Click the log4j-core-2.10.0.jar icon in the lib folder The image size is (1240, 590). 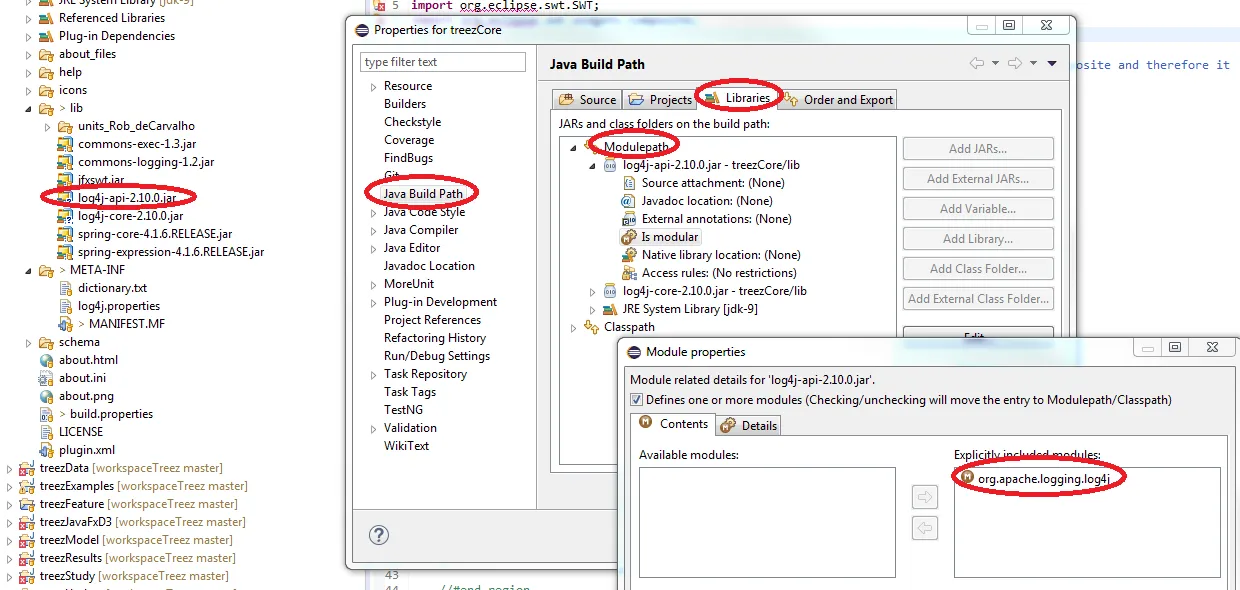point(67,216)
